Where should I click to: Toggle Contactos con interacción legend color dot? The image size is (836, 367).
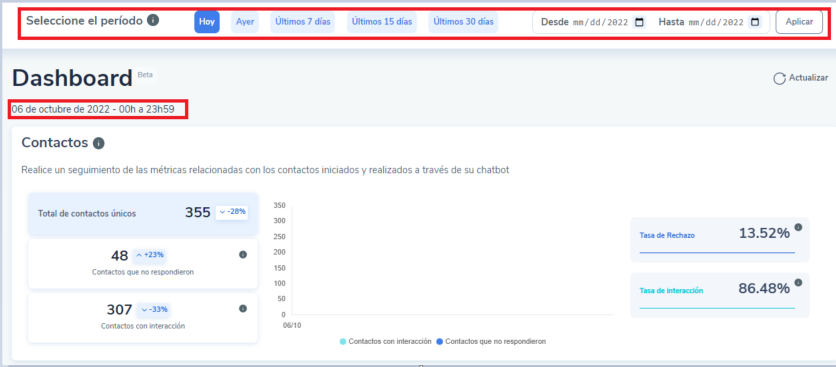[343, 341]
